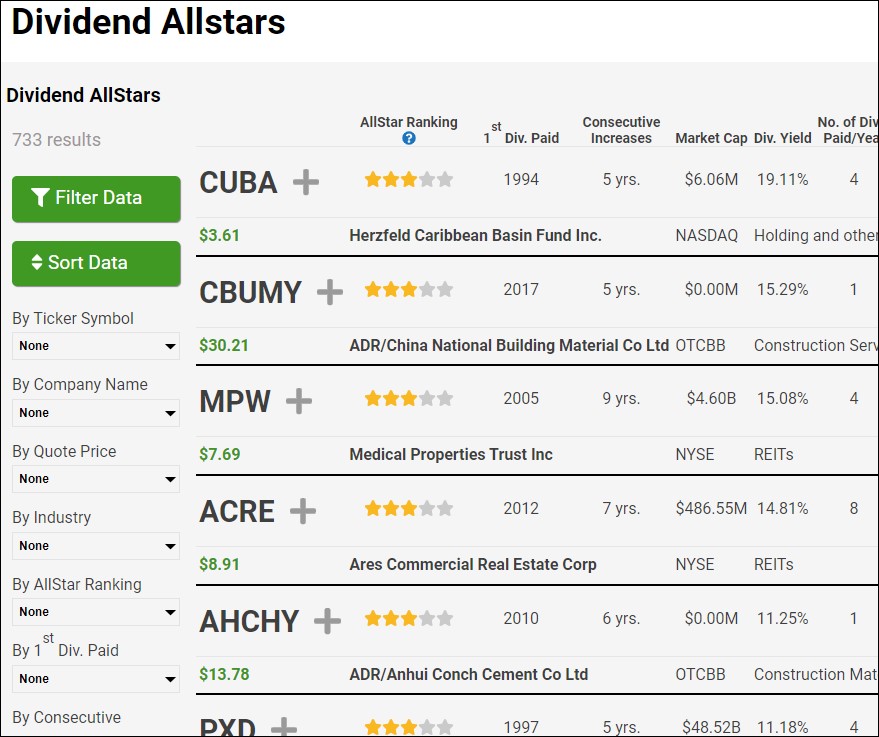Click the plus icon next to CUBA
The height and width of the screenshot is (737, 879).
(x=306, y=182)
